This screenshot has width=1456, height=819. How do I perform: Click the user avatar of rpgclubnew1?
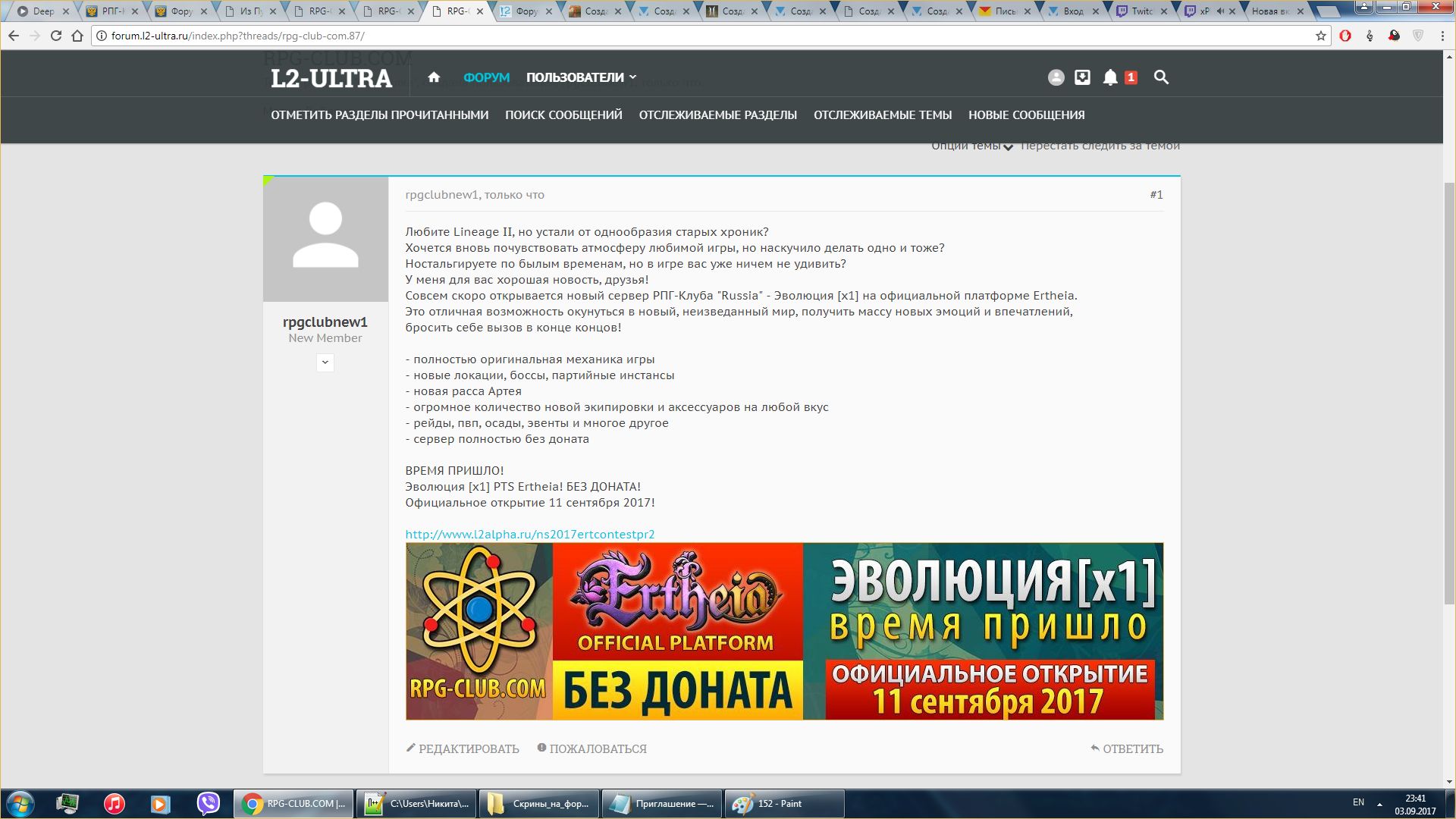pyautogui.click(x=325, y=239)
